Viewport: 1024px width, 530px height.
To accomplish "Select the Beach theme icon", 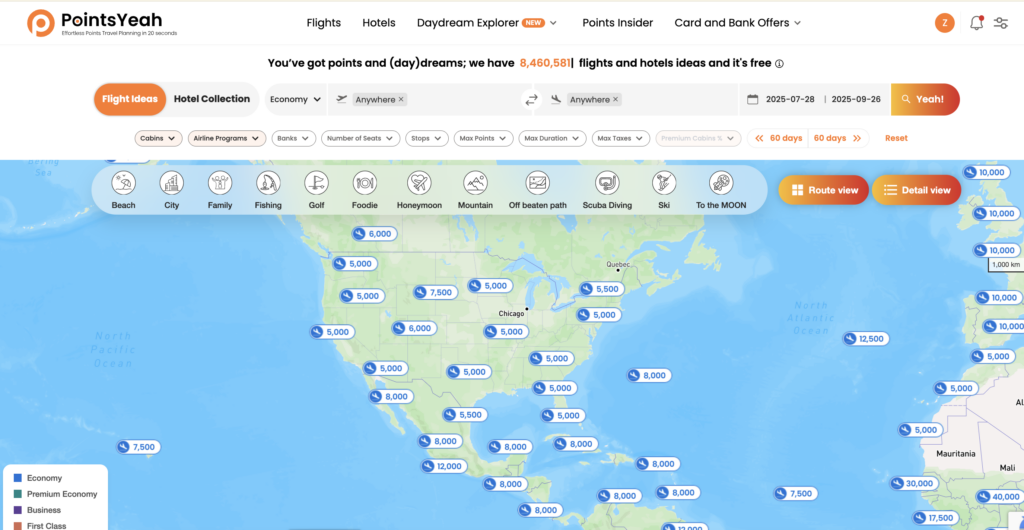I will [123, 183].
